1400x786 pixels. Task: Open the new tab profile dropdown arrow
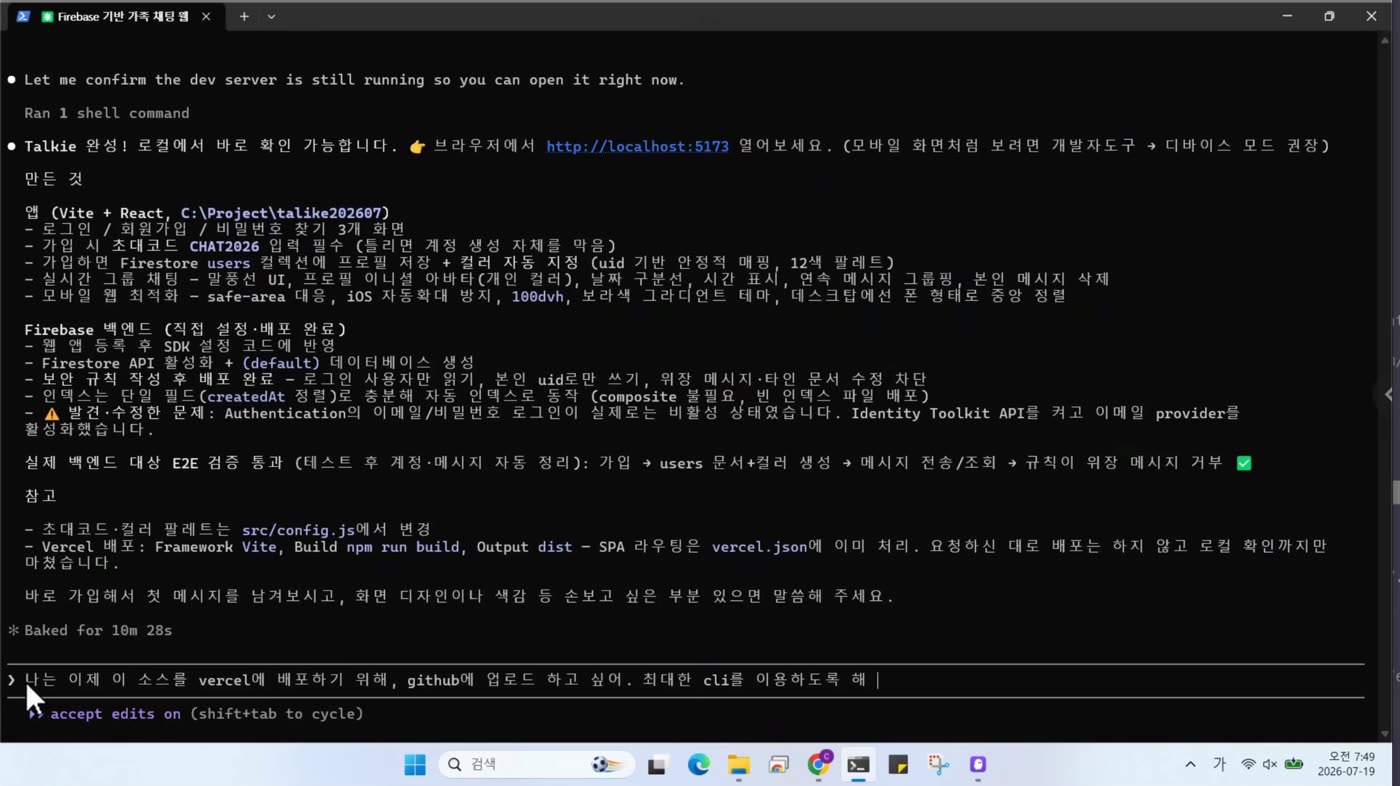[271, 17]
